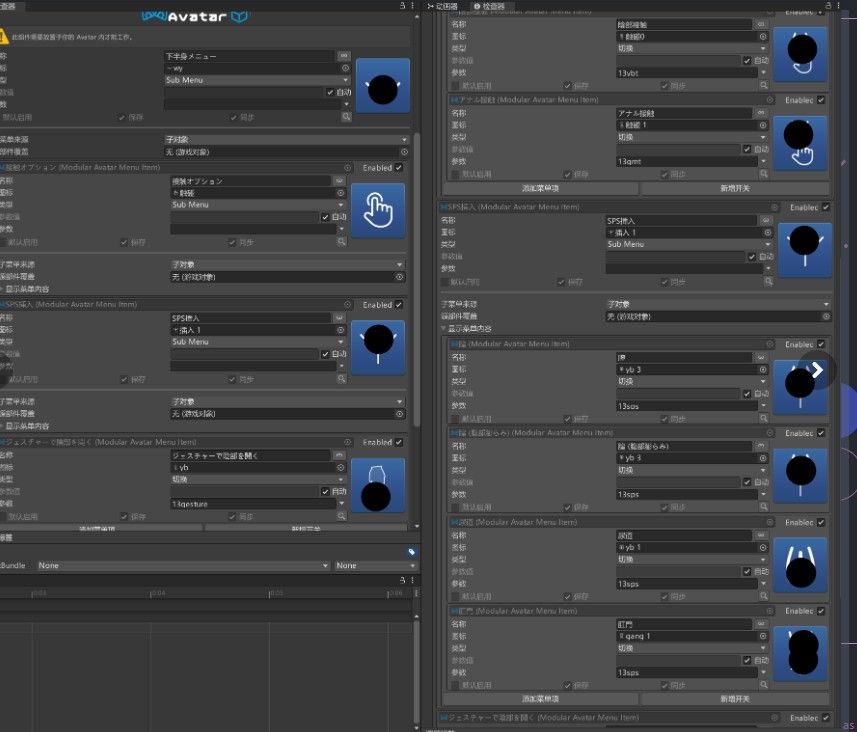Open the object picker for the wy icon field
The image size is (857, 732).
(x=345, y=68)
